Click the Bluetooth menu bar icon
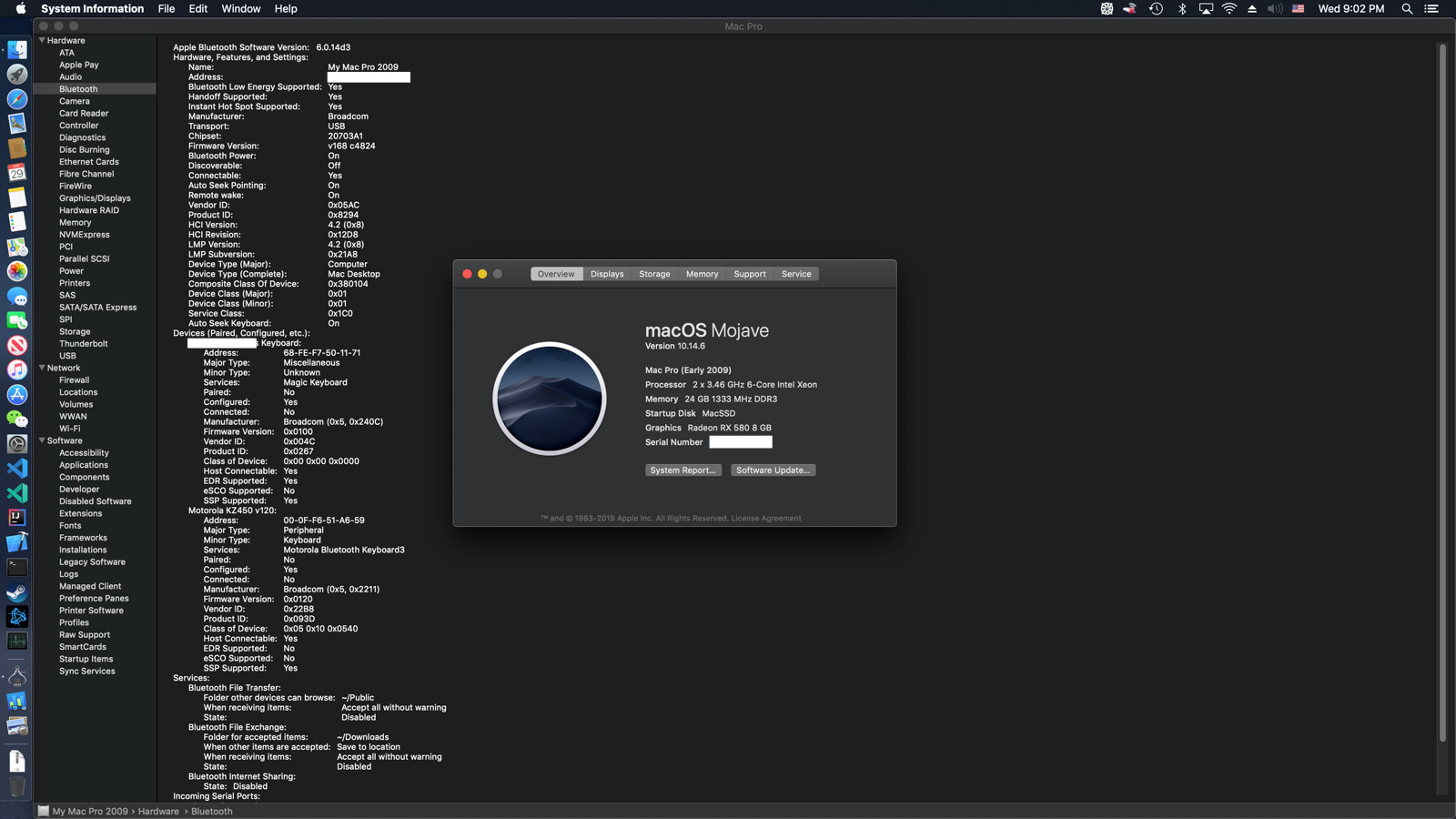 coord(1182,9)
